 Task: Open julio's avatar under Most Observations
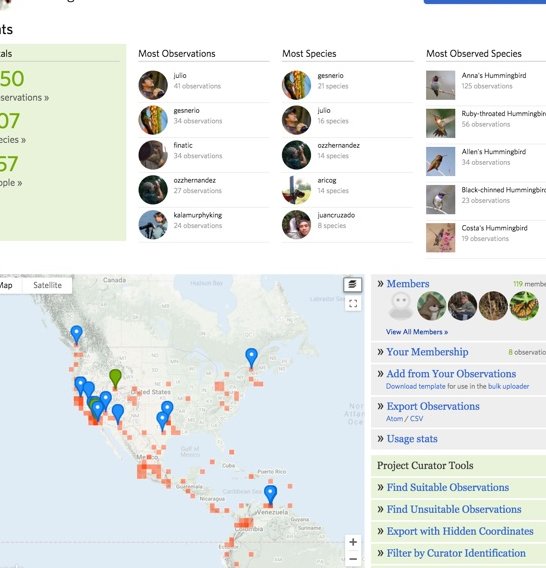click(153, 85)
